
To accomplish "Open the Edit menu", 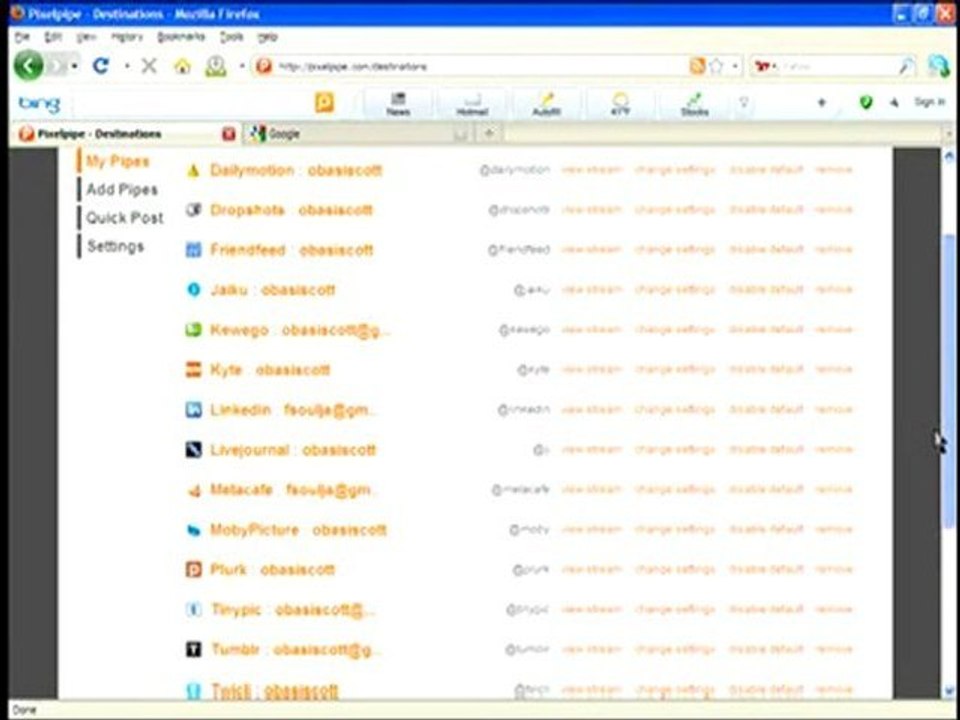I will click(53, 37).
